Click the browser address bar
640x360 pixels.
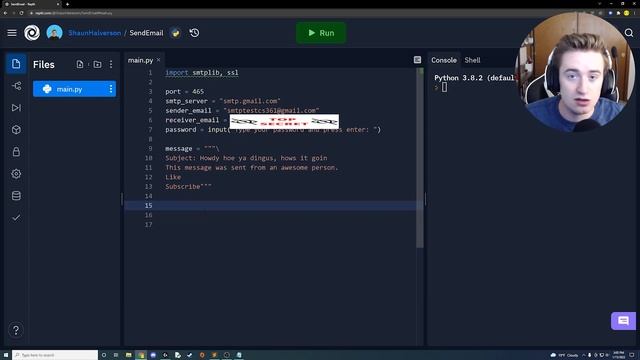[306, 13]
